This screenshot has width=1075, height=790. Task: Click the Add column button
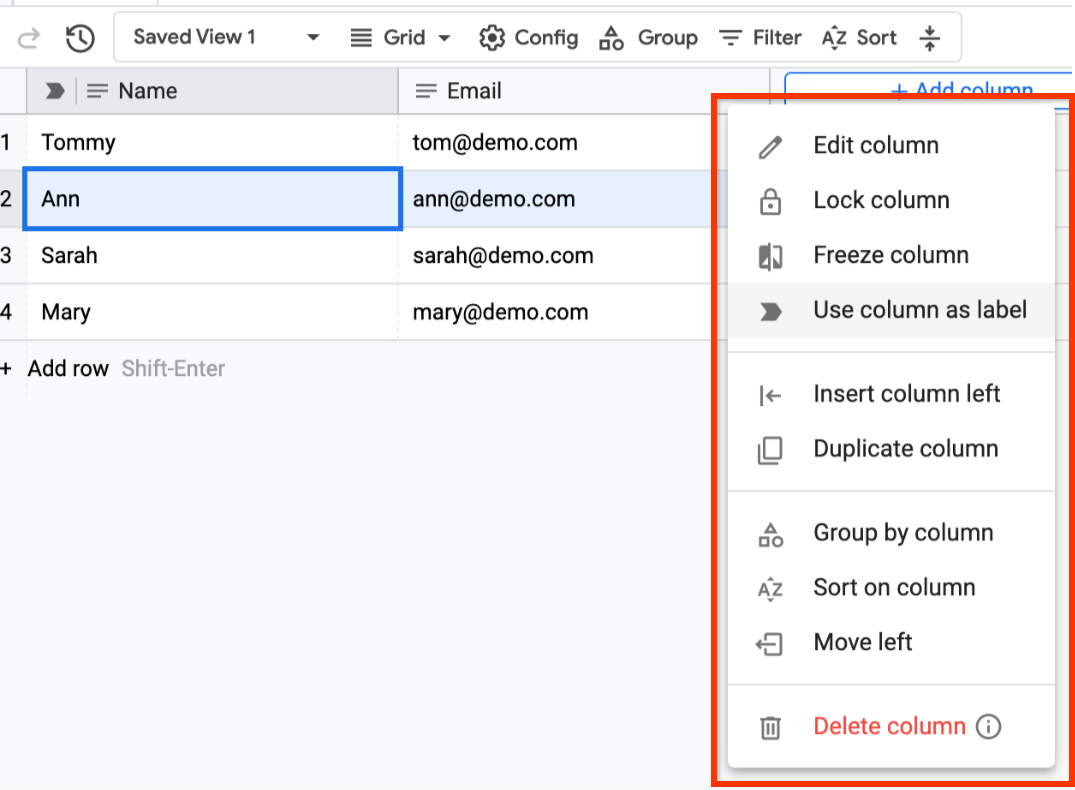pos(961,90)
